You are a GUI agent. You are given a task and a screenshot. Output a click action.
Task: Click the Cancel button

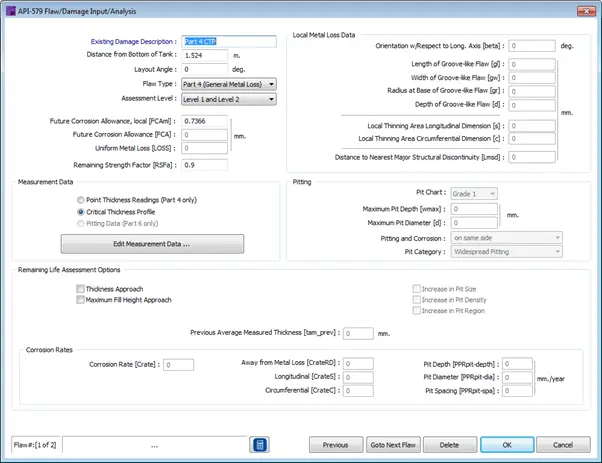(563, 445)
